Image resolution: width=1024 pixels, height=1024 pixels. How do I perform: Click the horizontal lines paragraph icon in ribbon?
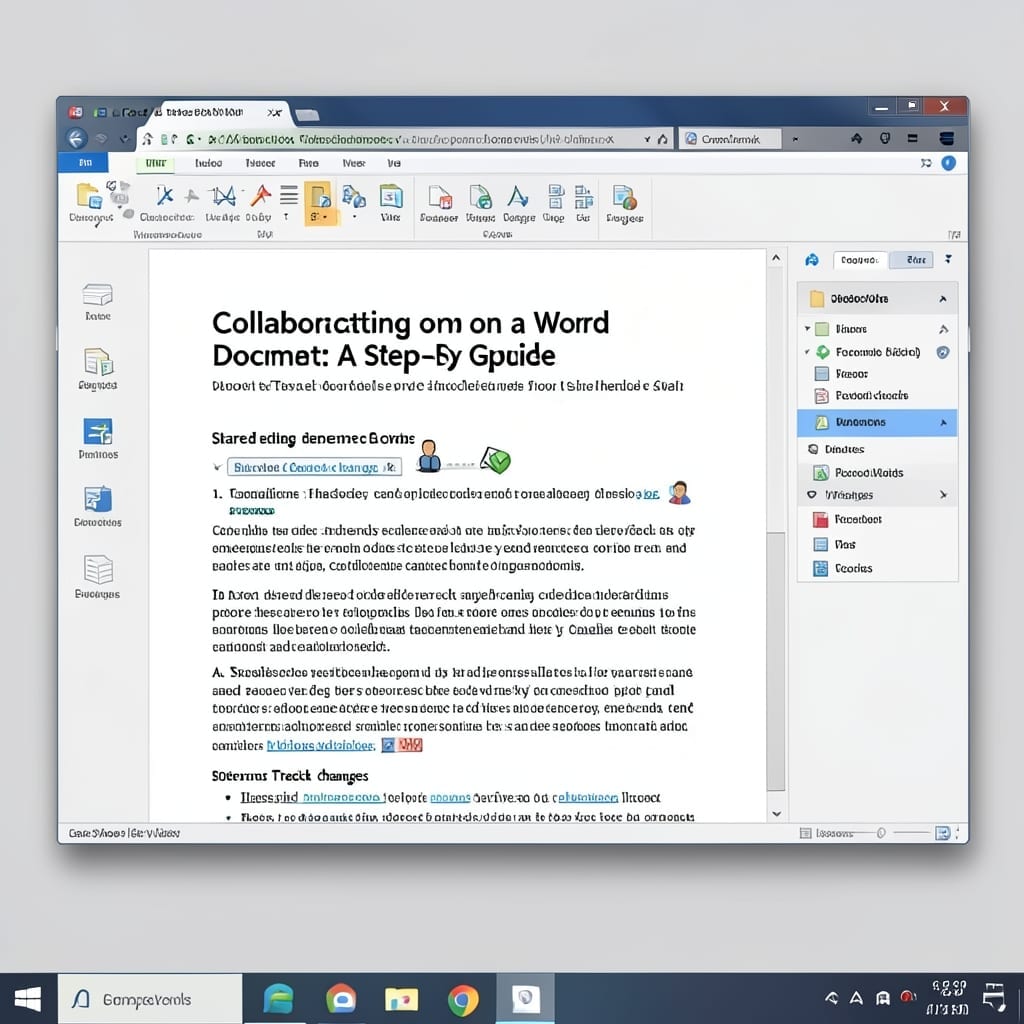[289, 195]
